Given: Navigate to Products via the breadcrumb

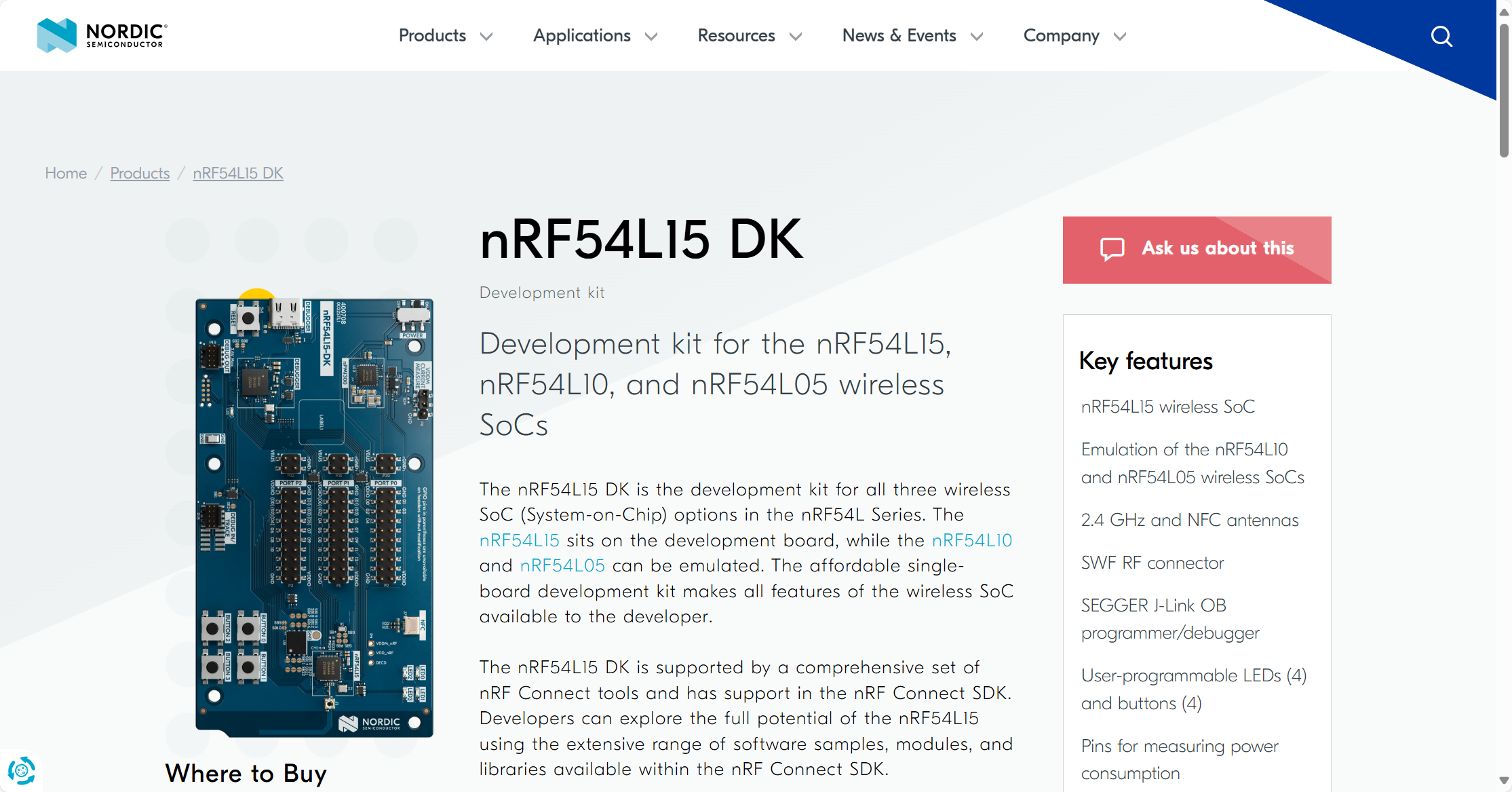Looking at the screenshot, I should tap(140, 173).
